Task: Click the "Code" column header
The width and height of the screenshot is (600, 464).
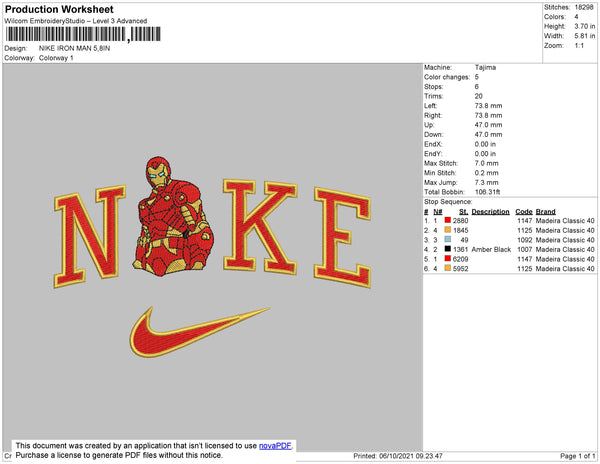Action: pyautogui.click(x=524, y=212)
